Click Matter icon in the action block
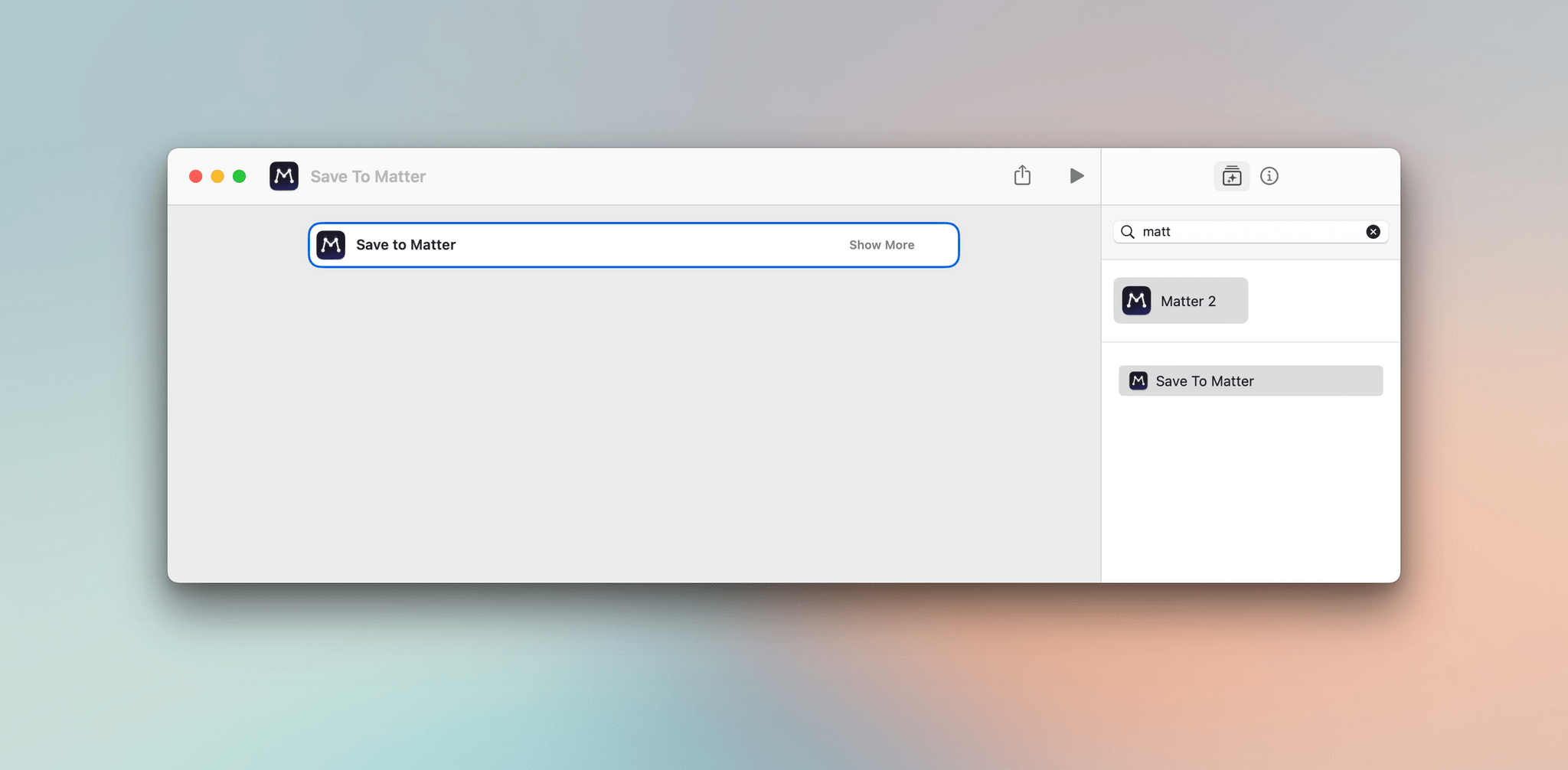Viewport: 1568px width, 770px height. point(331,245)
